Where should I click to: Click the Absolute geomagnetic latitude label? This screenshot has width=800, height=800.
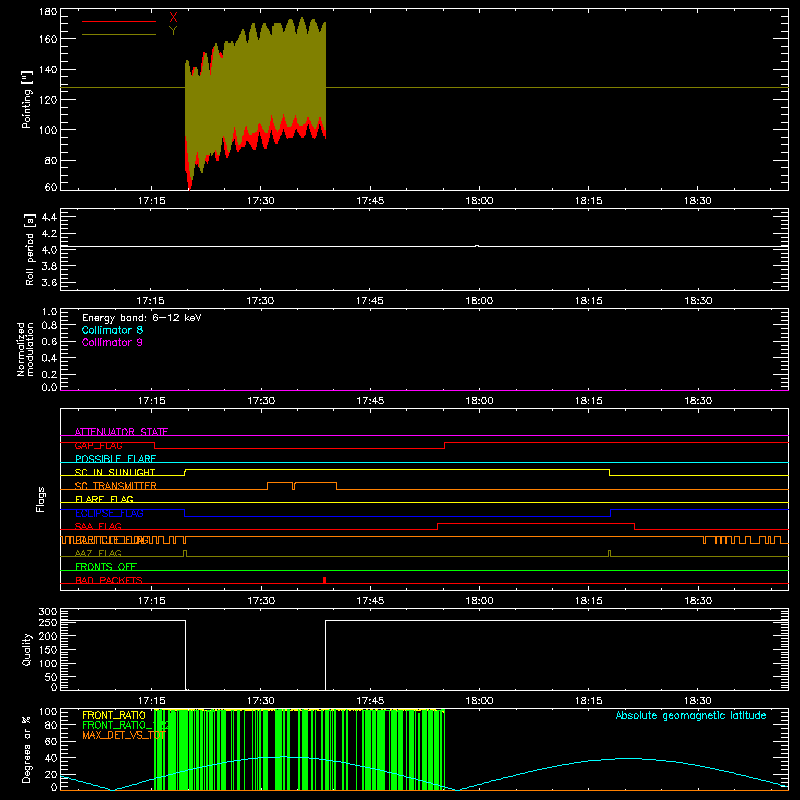pyautogui.click(x=691, y=715)
